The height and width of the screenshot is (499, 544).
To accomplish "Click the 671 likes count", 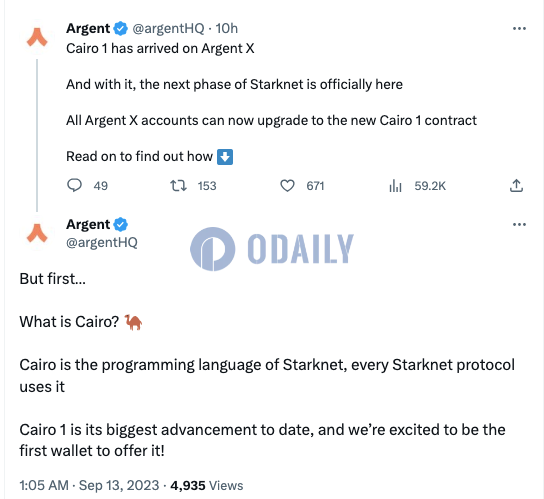I will coord(315,186).
